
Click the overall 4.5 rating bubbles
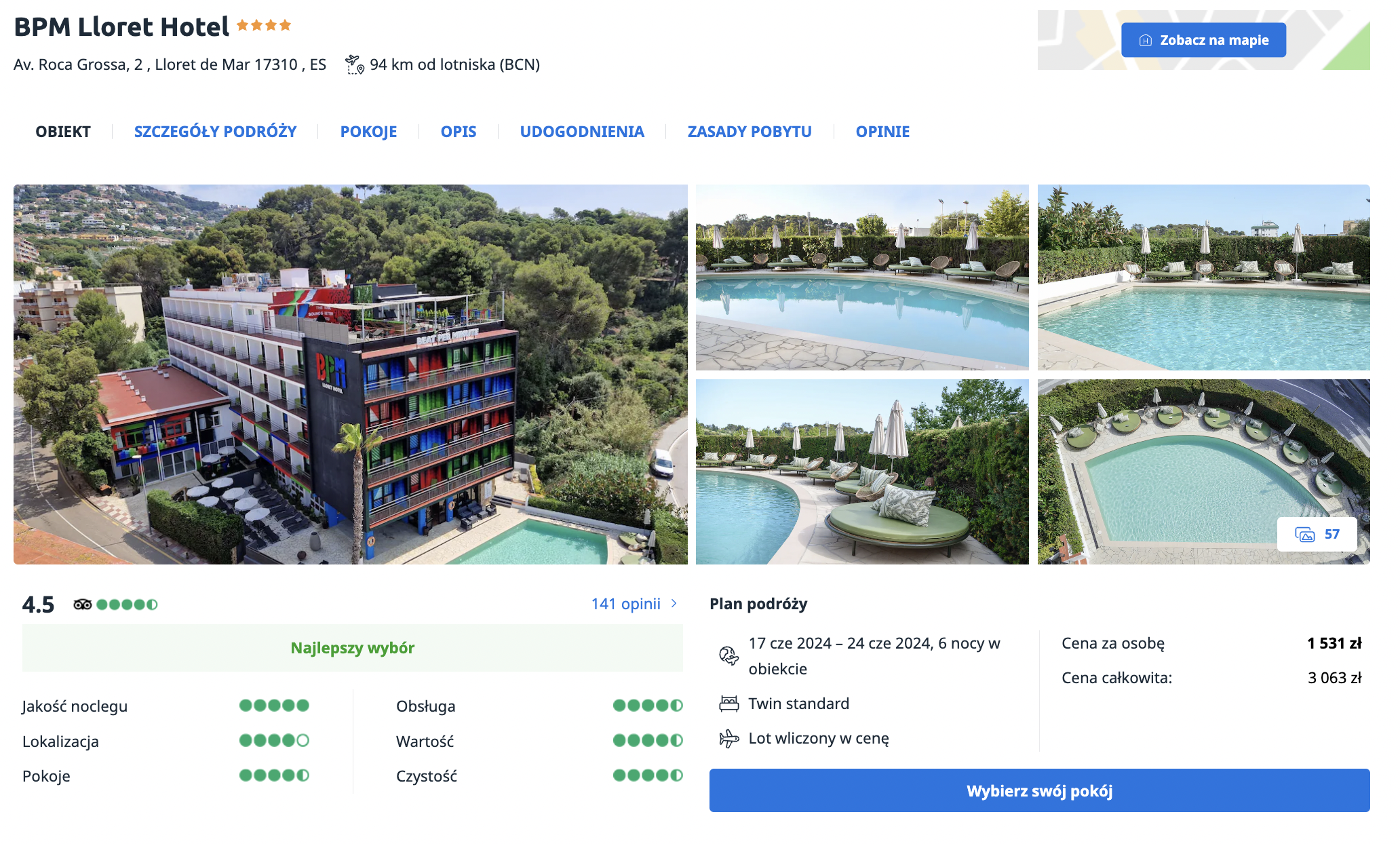coord(127,605)
